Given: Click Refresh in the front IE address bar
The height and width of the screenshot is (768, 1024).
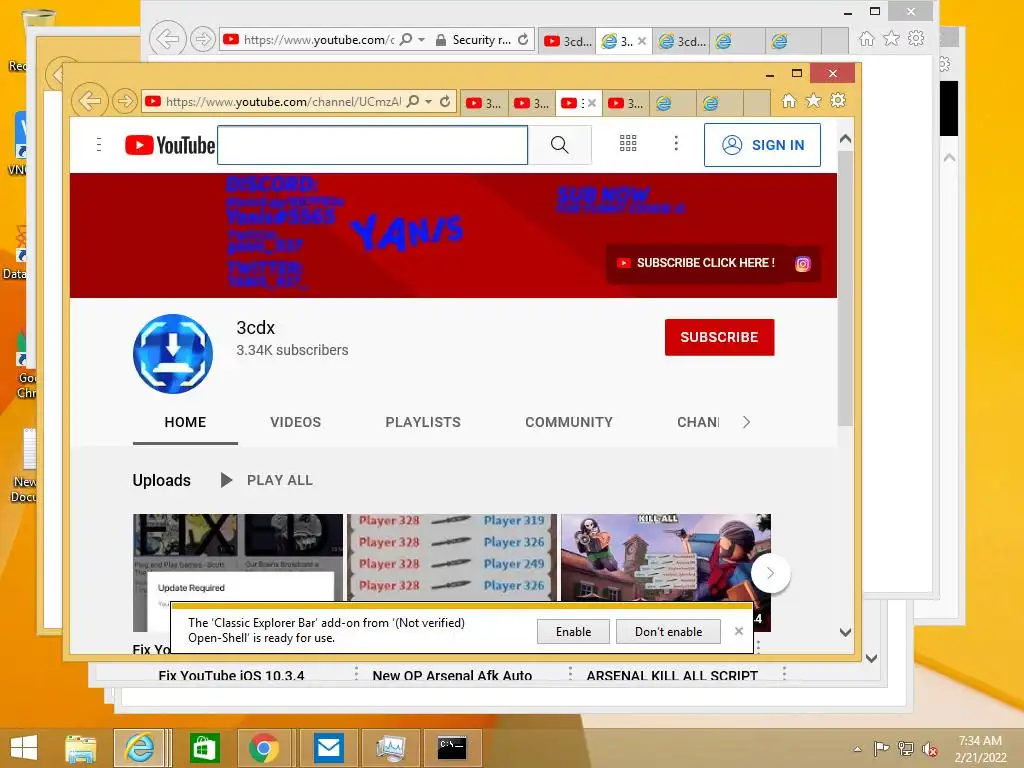Looking at the screenshot, I should 445,101.
